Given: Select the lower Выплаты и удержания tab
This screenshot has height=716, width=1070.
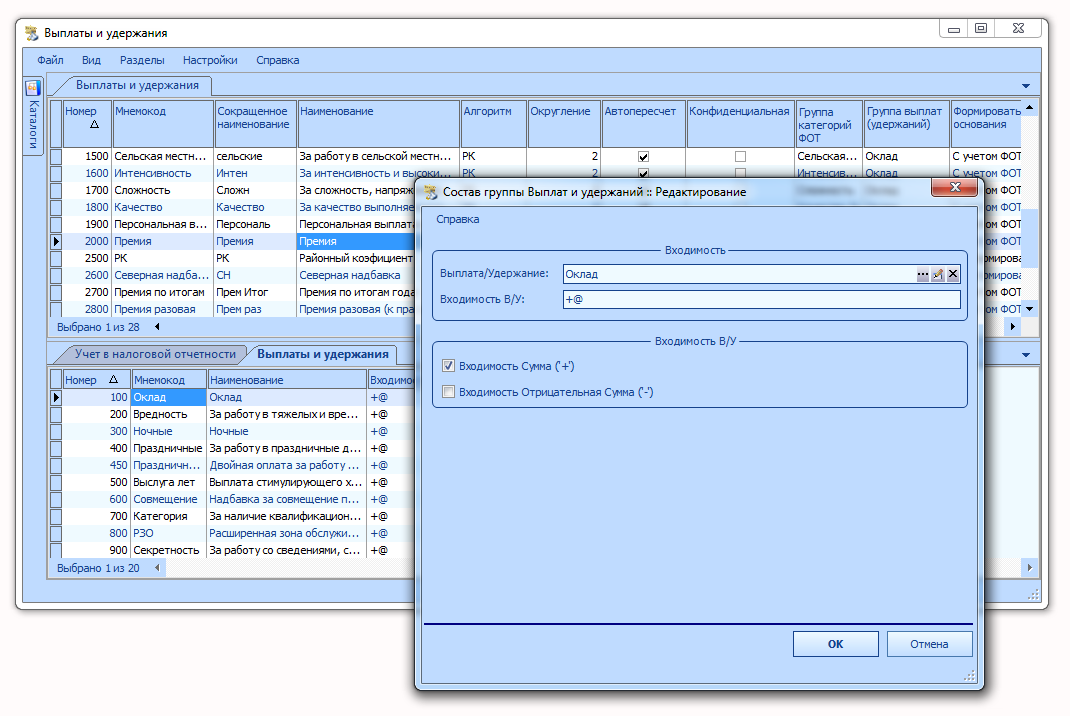Looking at the screenshot, I should click(323, 354).
